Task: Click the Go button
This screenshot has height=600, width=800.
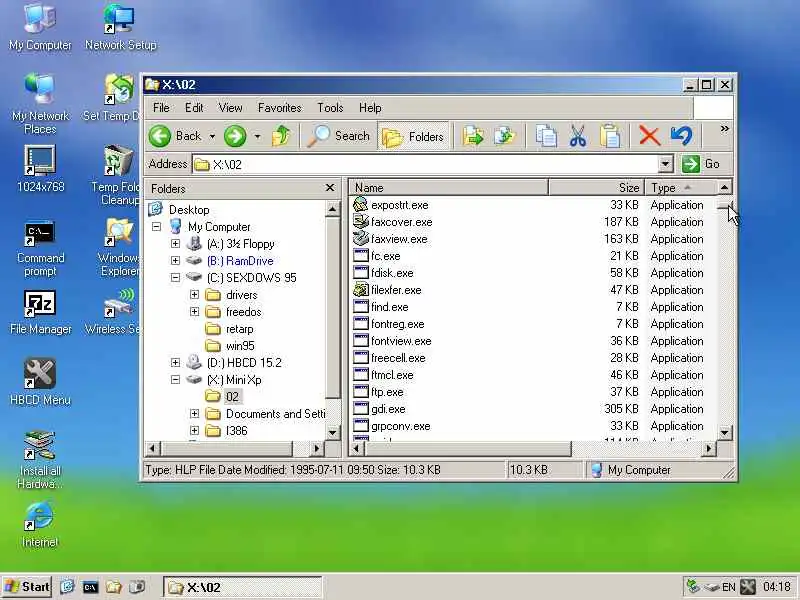Action: point(701,164)
